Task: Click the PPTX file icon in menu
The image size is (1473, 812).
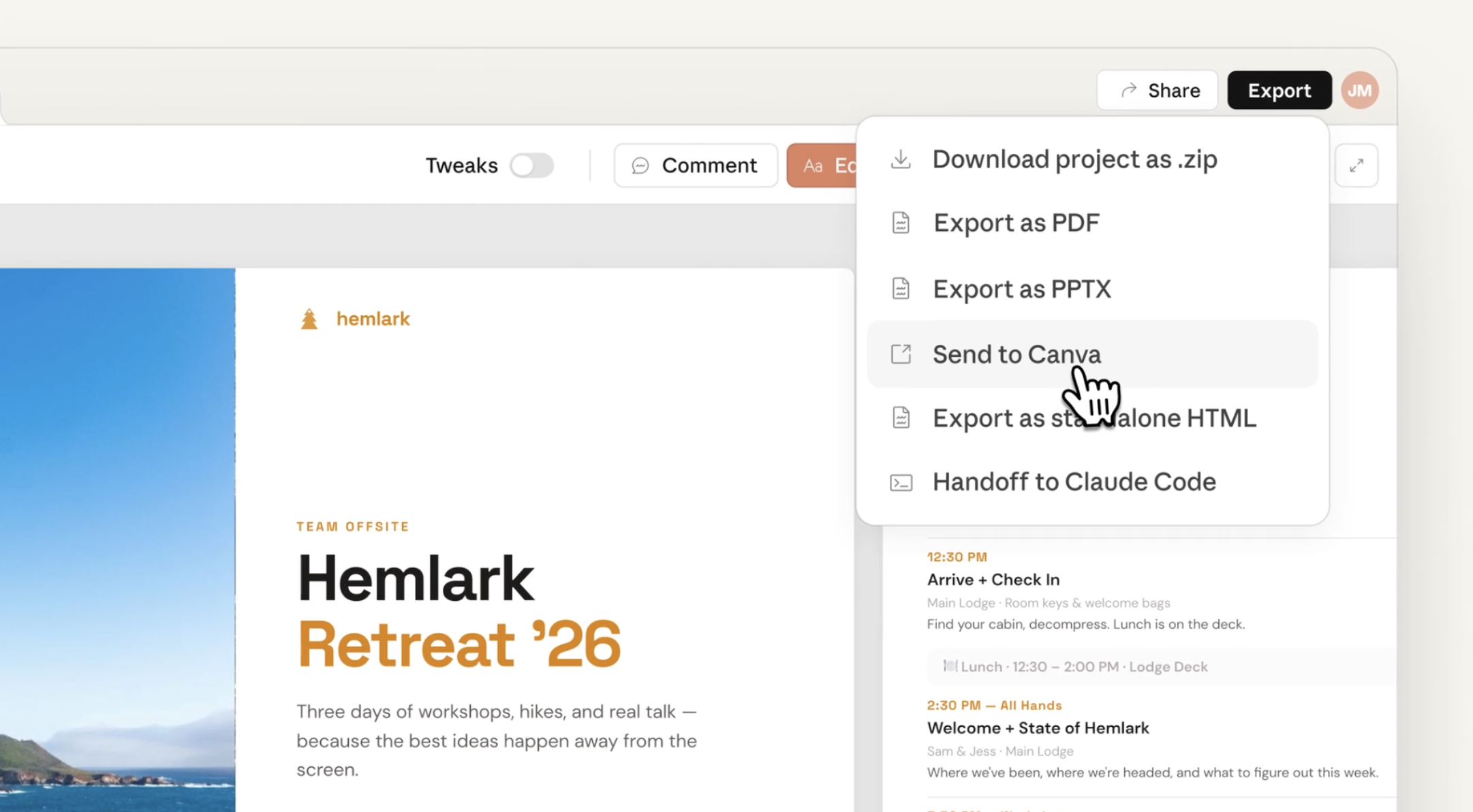Action: pos(901,289)
